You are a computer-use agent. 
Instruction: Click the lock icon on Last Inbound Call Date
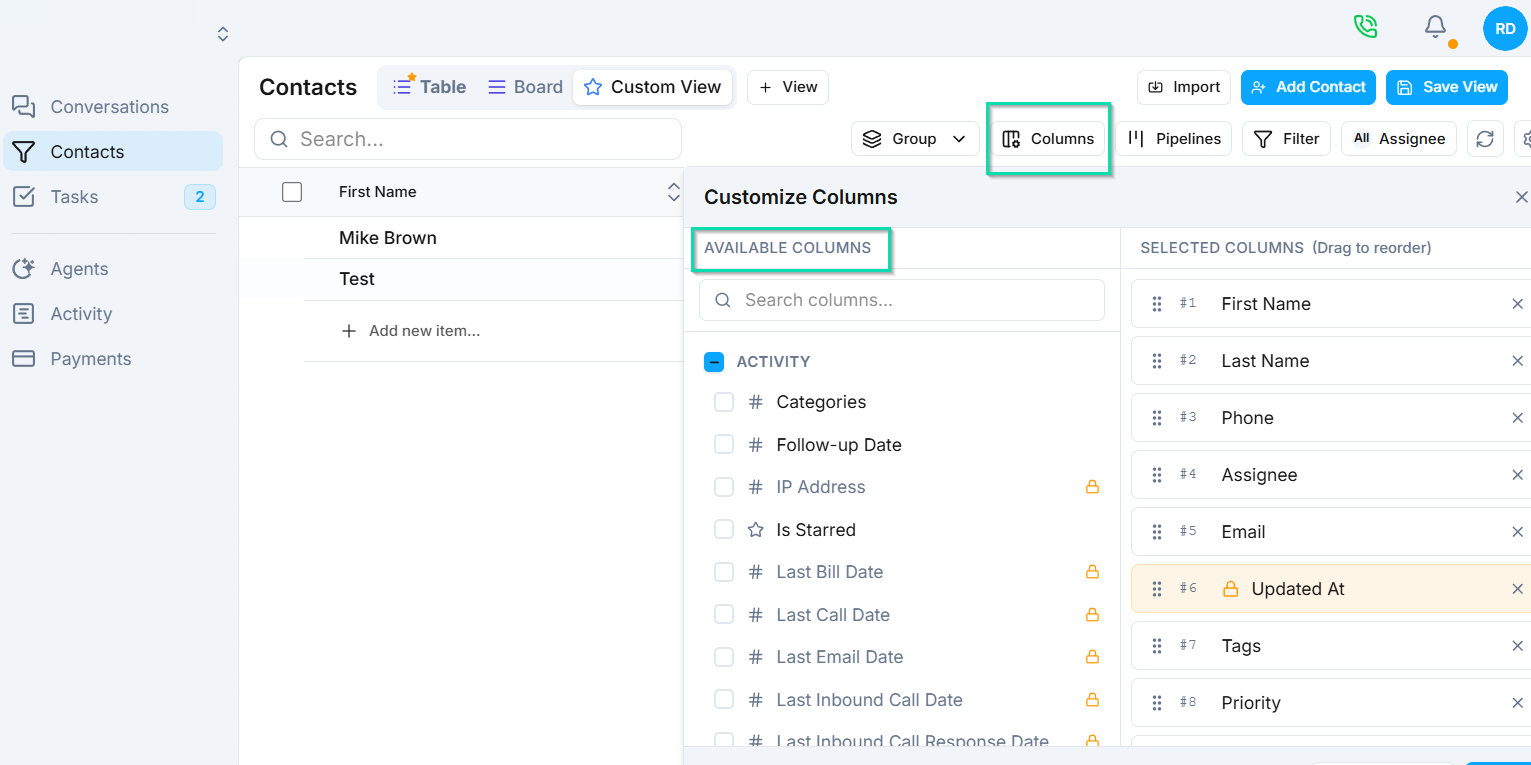click(1092, 700)
